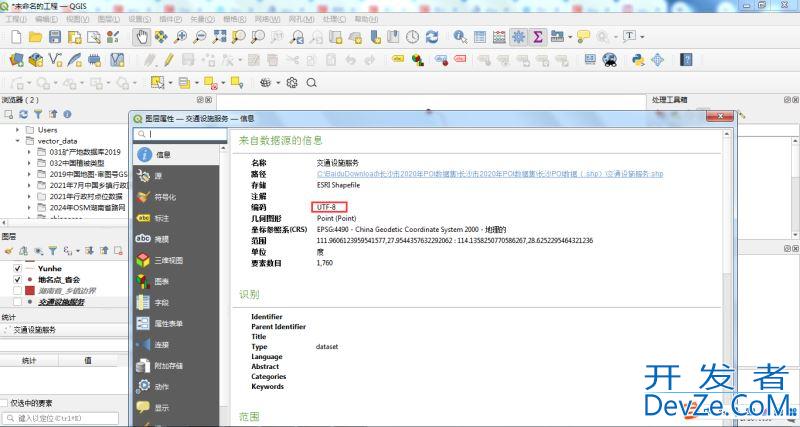Expand the Users folder in the Browser
The height and width of the screenshot is (427, 800).
coord(18,130)
